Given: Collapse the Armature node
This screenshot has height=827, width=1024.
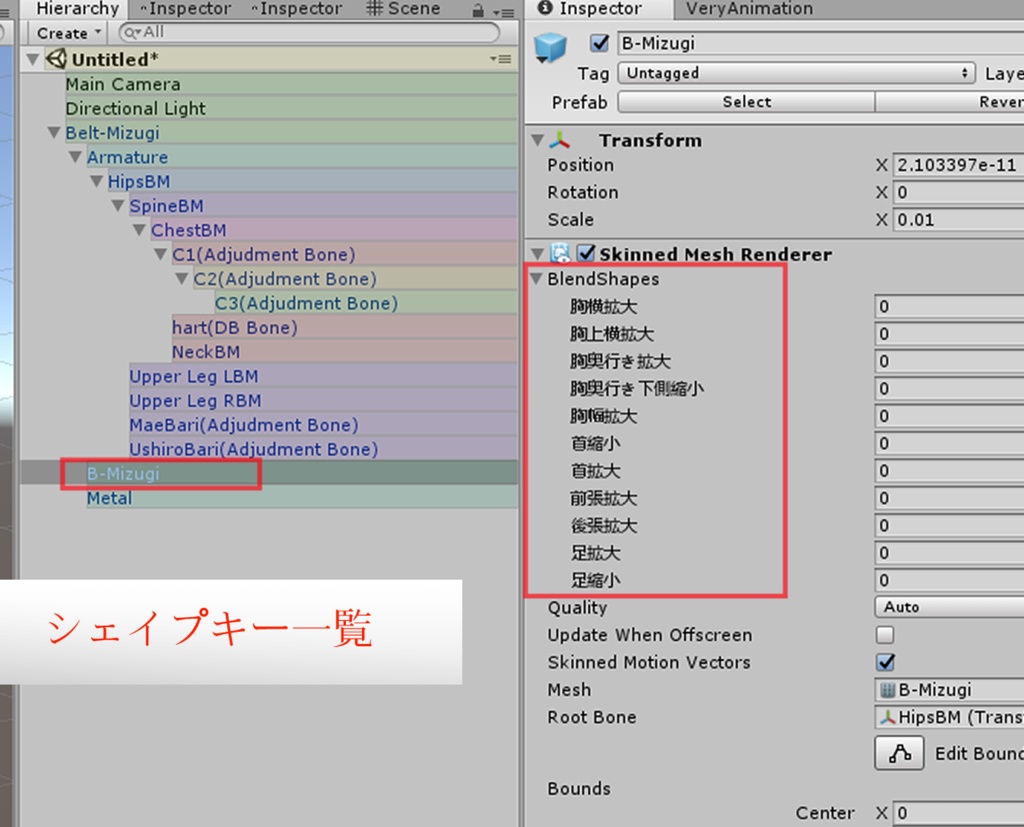Looking at the screenshot, I should (75, 157).
